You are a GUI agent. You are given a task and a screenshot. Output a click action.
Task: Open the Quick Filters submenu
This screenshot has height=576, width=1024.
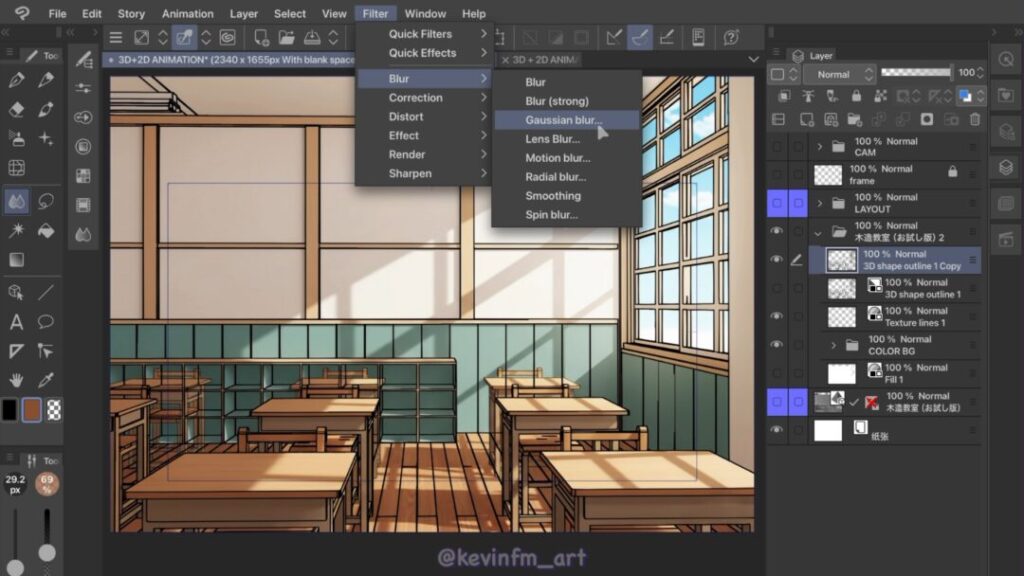(423, 33)
